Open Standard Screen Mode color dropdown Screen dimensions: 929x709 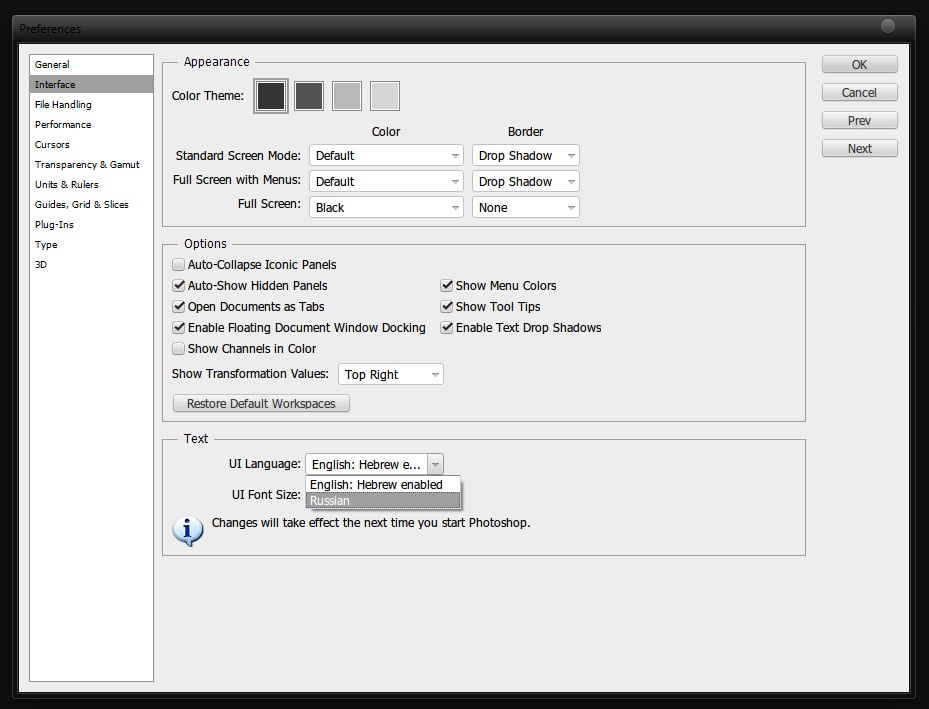click(x=386, y=156)
